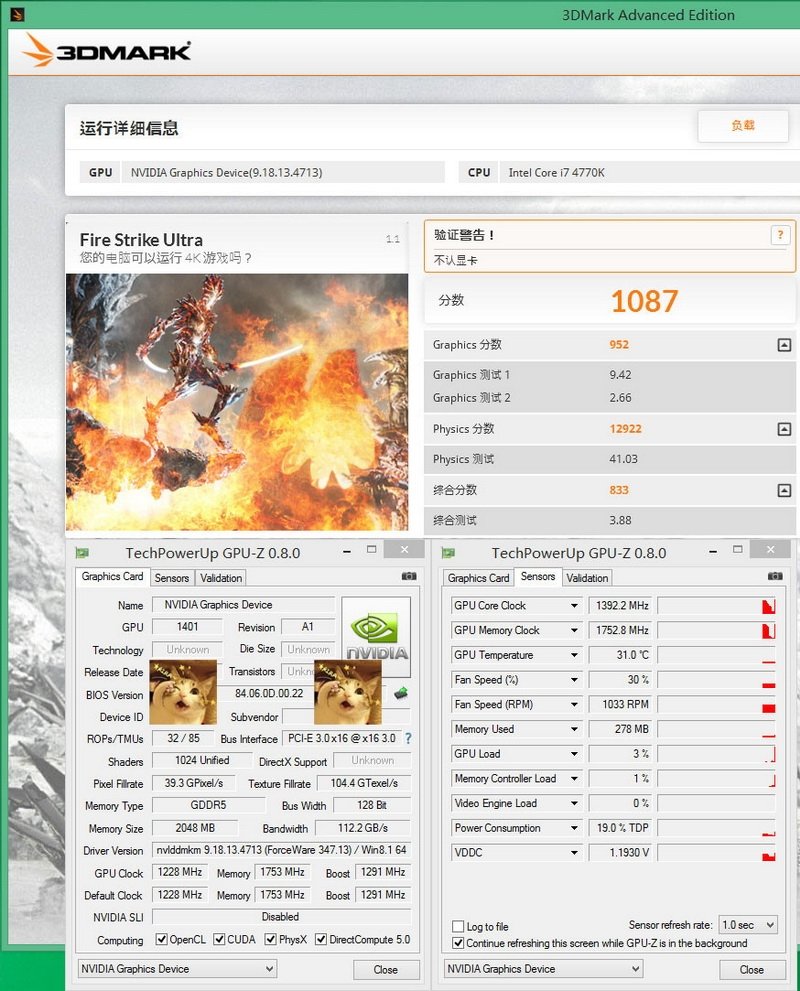
Task: Click the GPU driver info field in 3DMark
Action: pyautogui.click(x=284, y=173)
